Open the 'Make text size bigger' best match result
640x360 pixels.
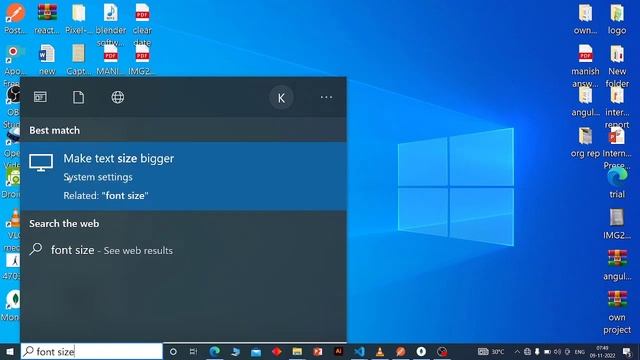[x=183, y=176]
